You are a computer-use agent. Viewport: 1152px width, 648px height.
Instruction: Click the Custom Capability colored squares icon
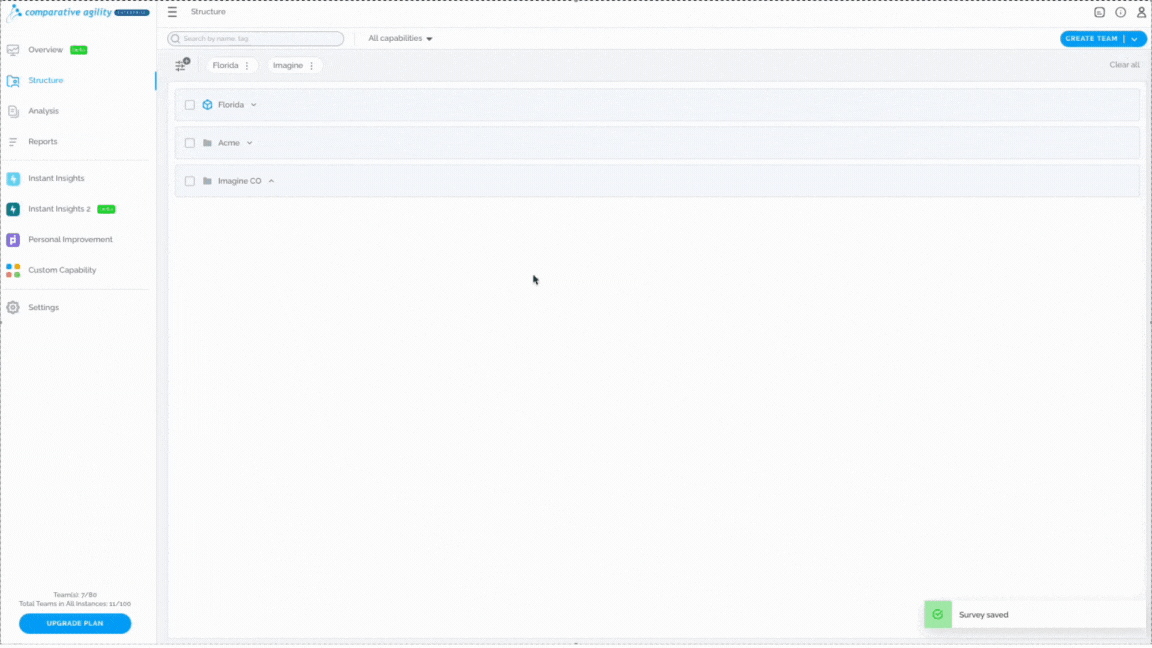(13, 270)
